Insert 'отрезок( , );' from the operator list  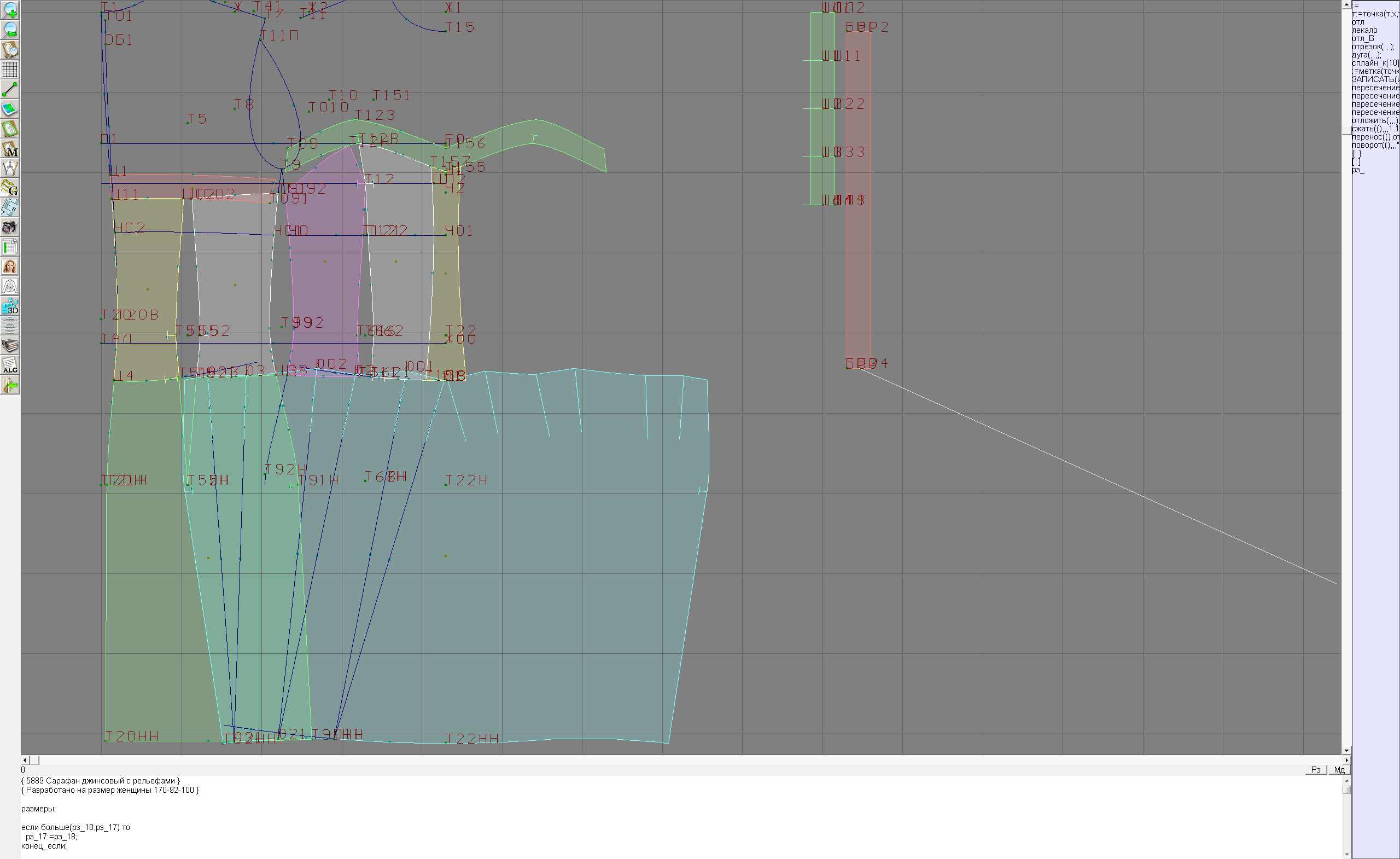pyautogui.click(x=1372, y=47)
